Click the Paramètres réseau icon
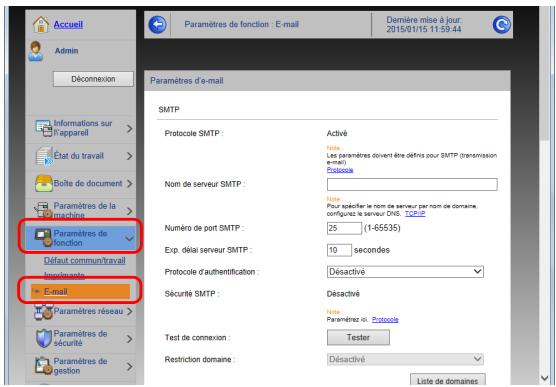 coord(43,311)
